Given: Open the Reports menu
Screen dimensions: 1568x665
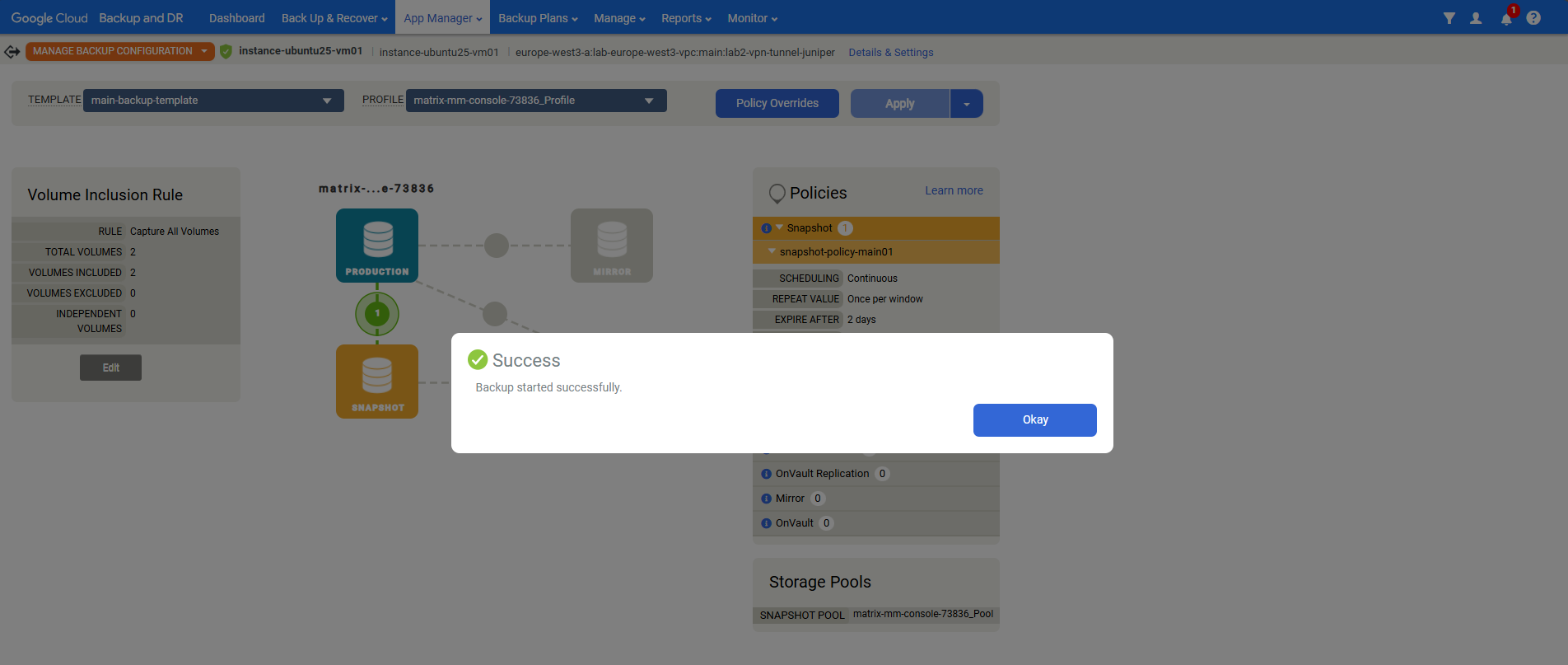Looking at the screenshot, I should 686,18.
